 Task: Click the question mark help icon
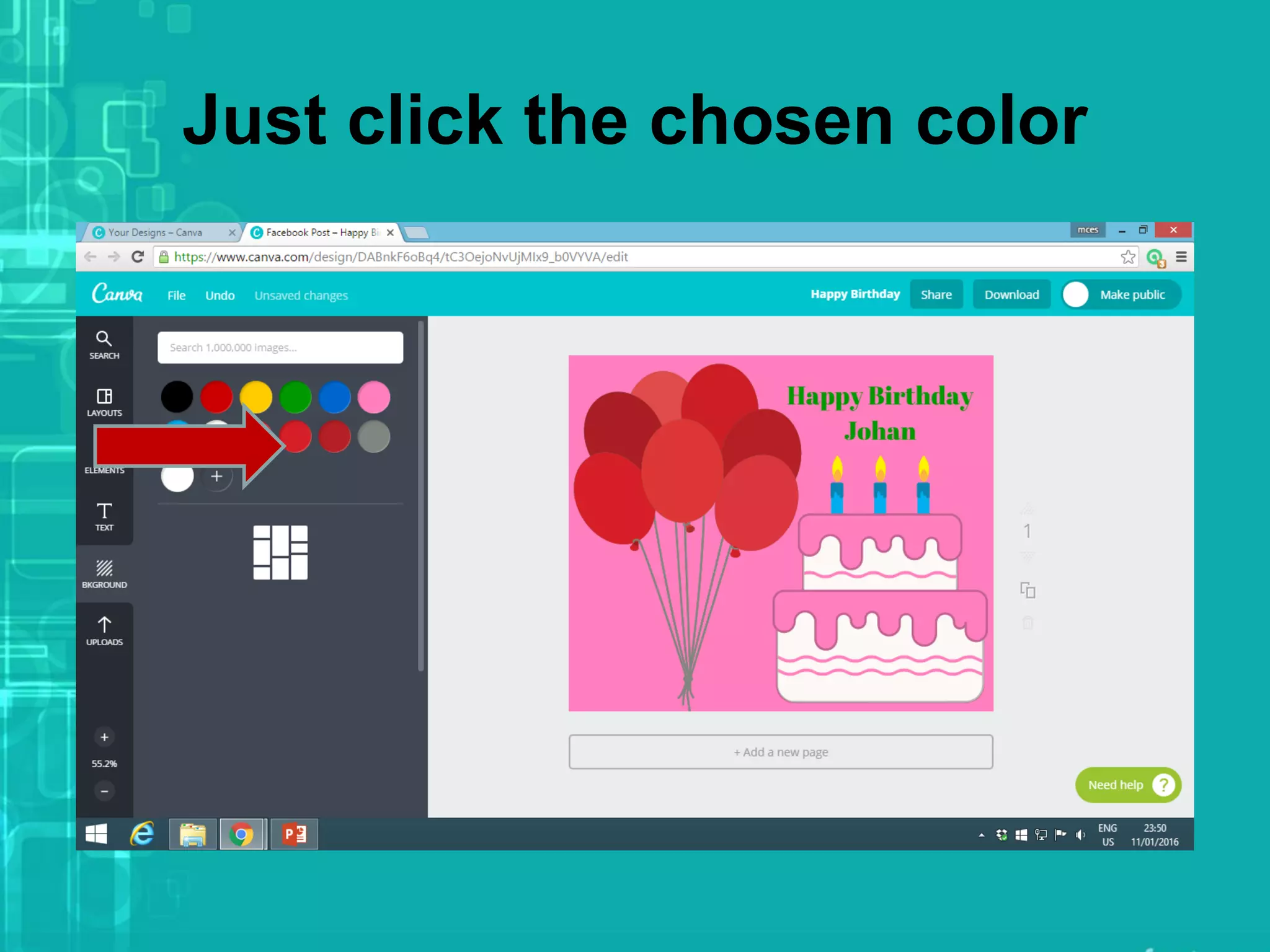(1163, 785)
